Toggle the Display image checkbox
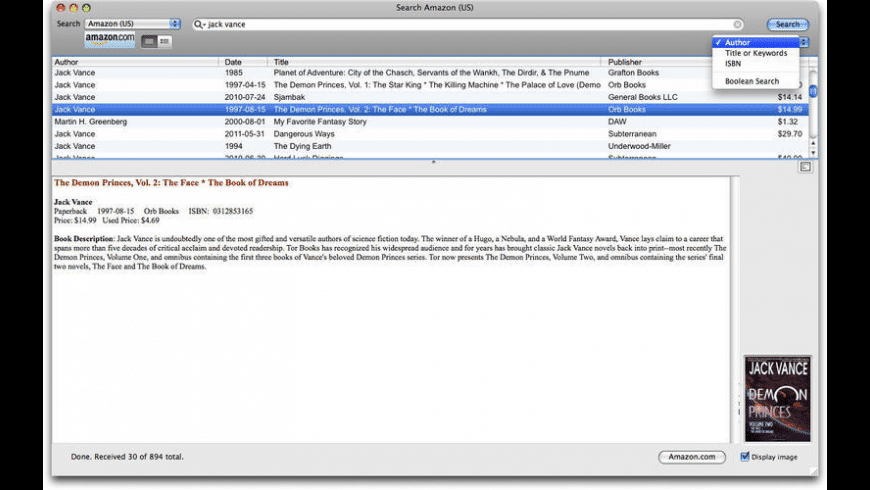 (x=745, y=457)
